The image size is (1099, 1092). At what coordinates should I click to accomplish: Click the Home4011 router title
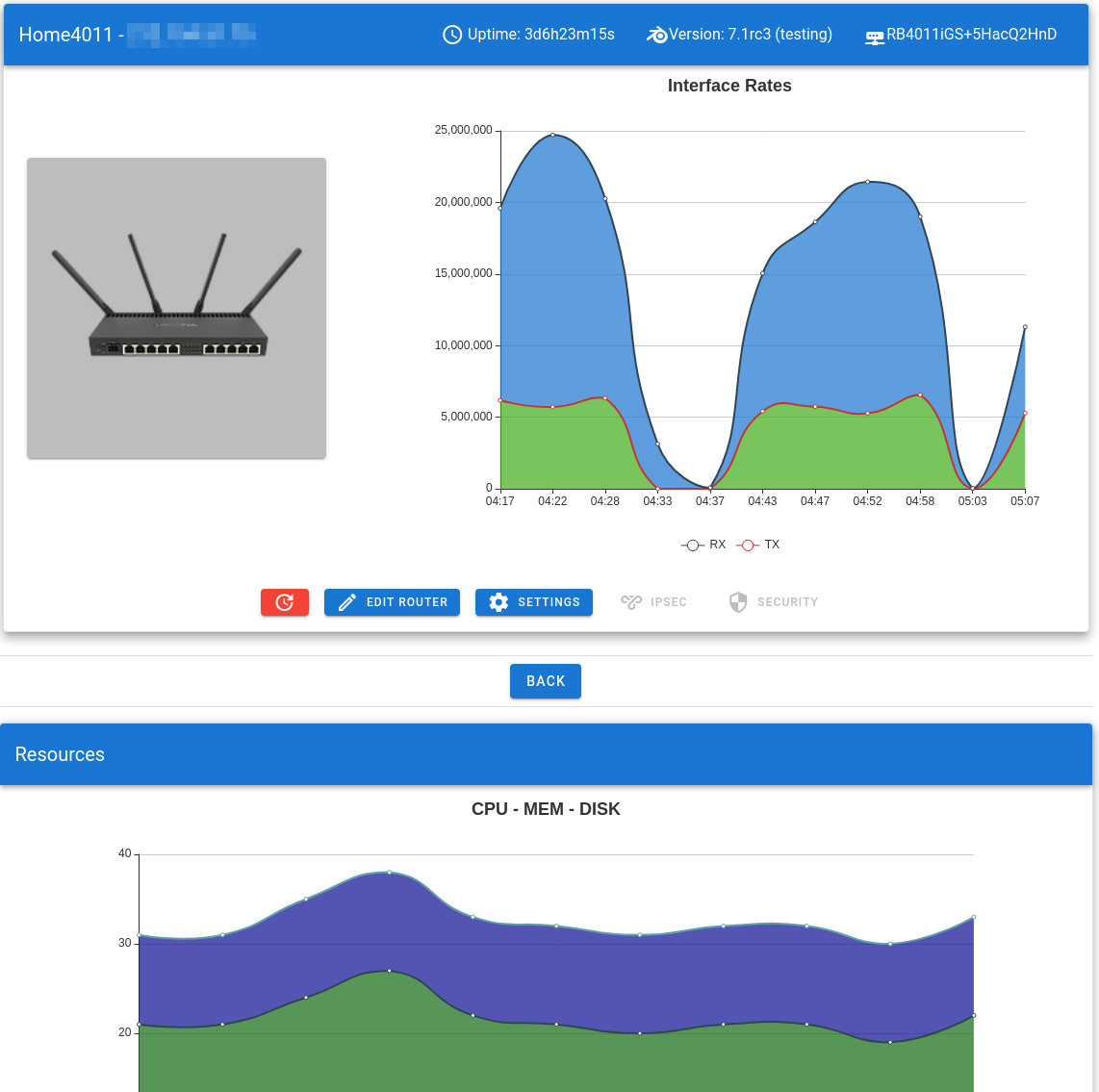point(65,35)
